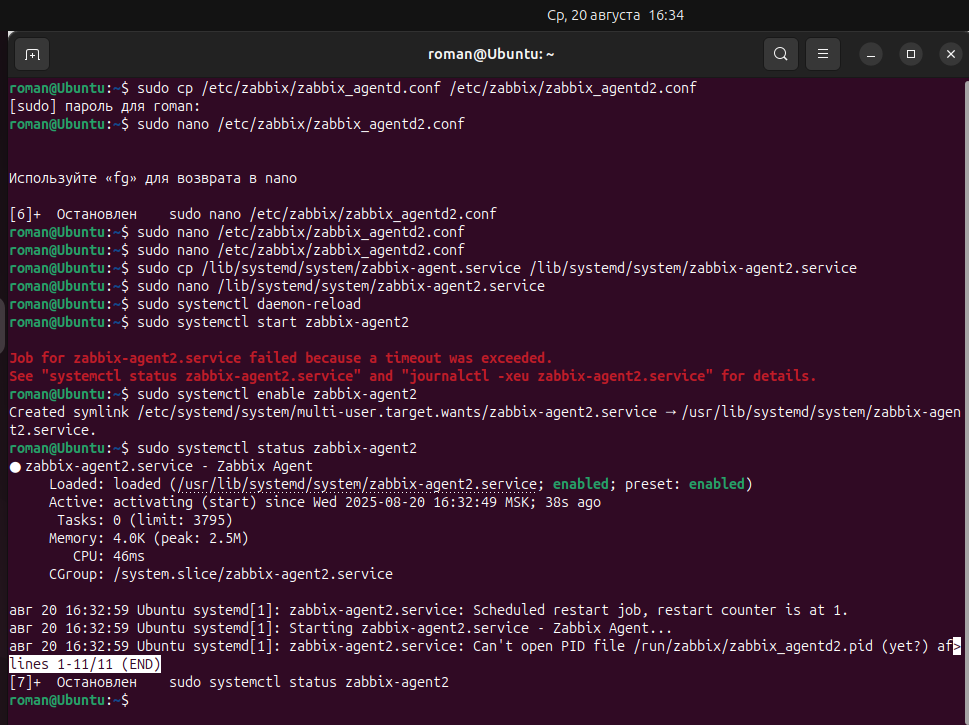
Task: Click the first 'sudo cp /etc/zabbix/zabbix_agentd.conf' command
Action: coord(417,88)
